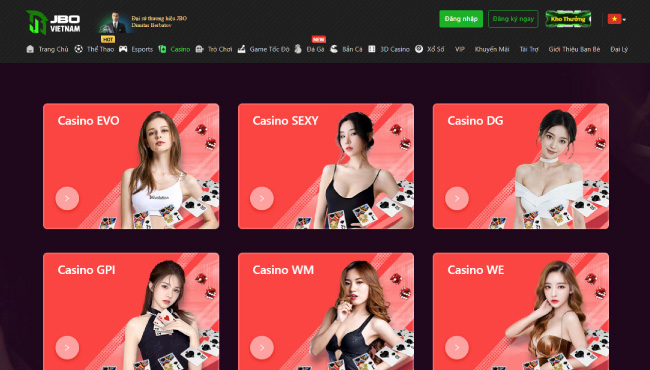Image resolution: width=650 pixels, height=370 pixels.
Task: Click the lottery ball icon for Xổ Số
Action: click(419, 49)
